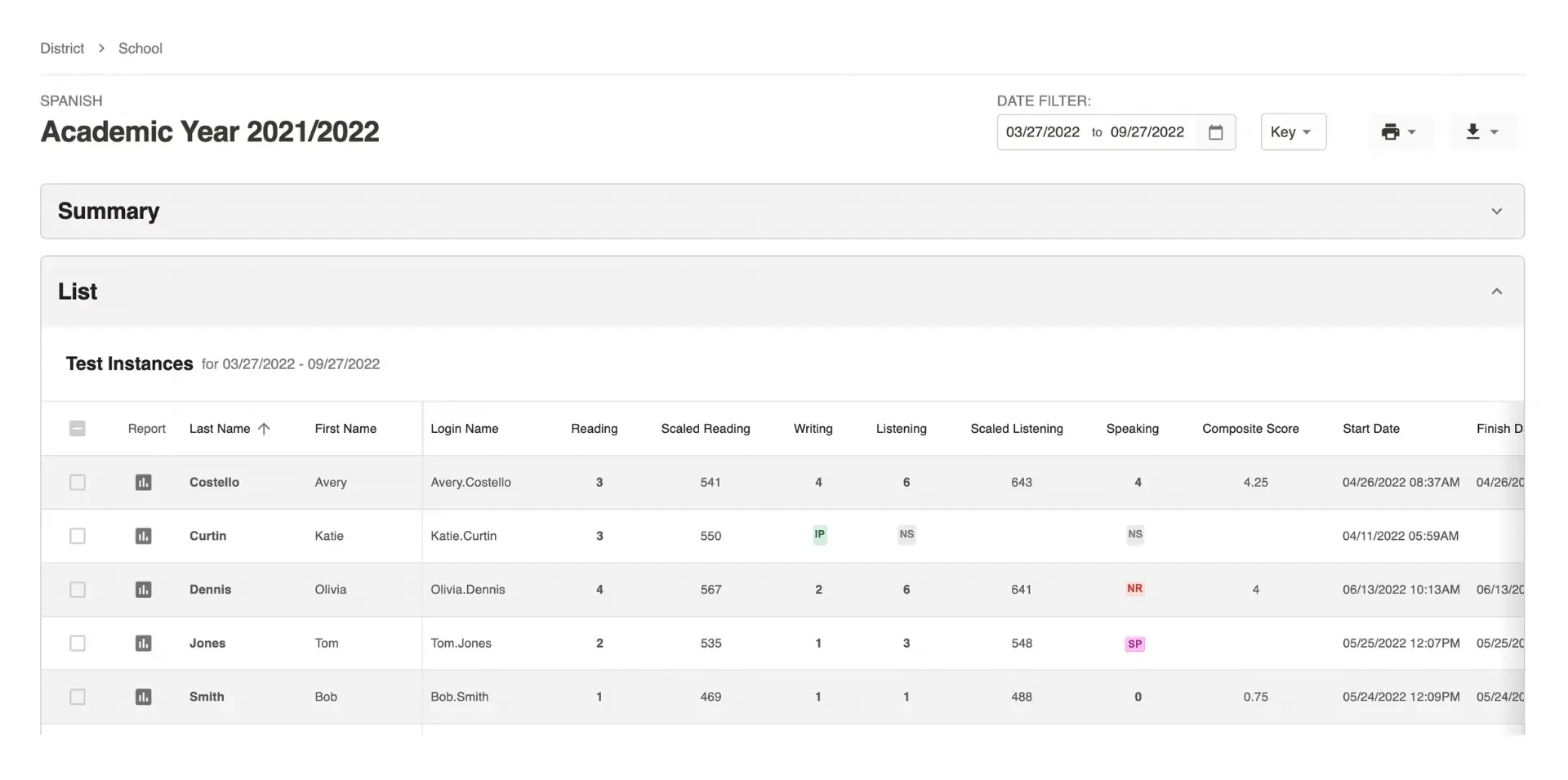Screen dimensions: 1568x780
Task: Click start date 04/26/2022 08:37AM
Action: click(x=1401, y=483)
